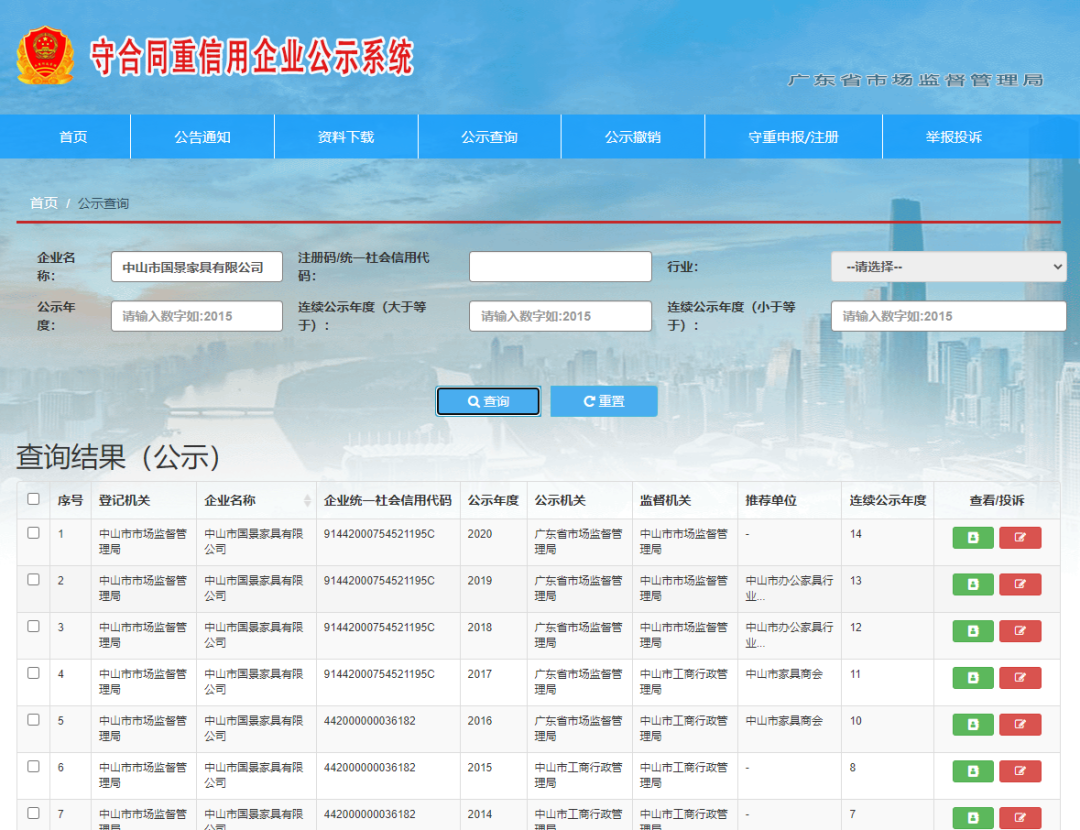
Task: Open the 公示查询 menu item
Action: click(489, 137)
